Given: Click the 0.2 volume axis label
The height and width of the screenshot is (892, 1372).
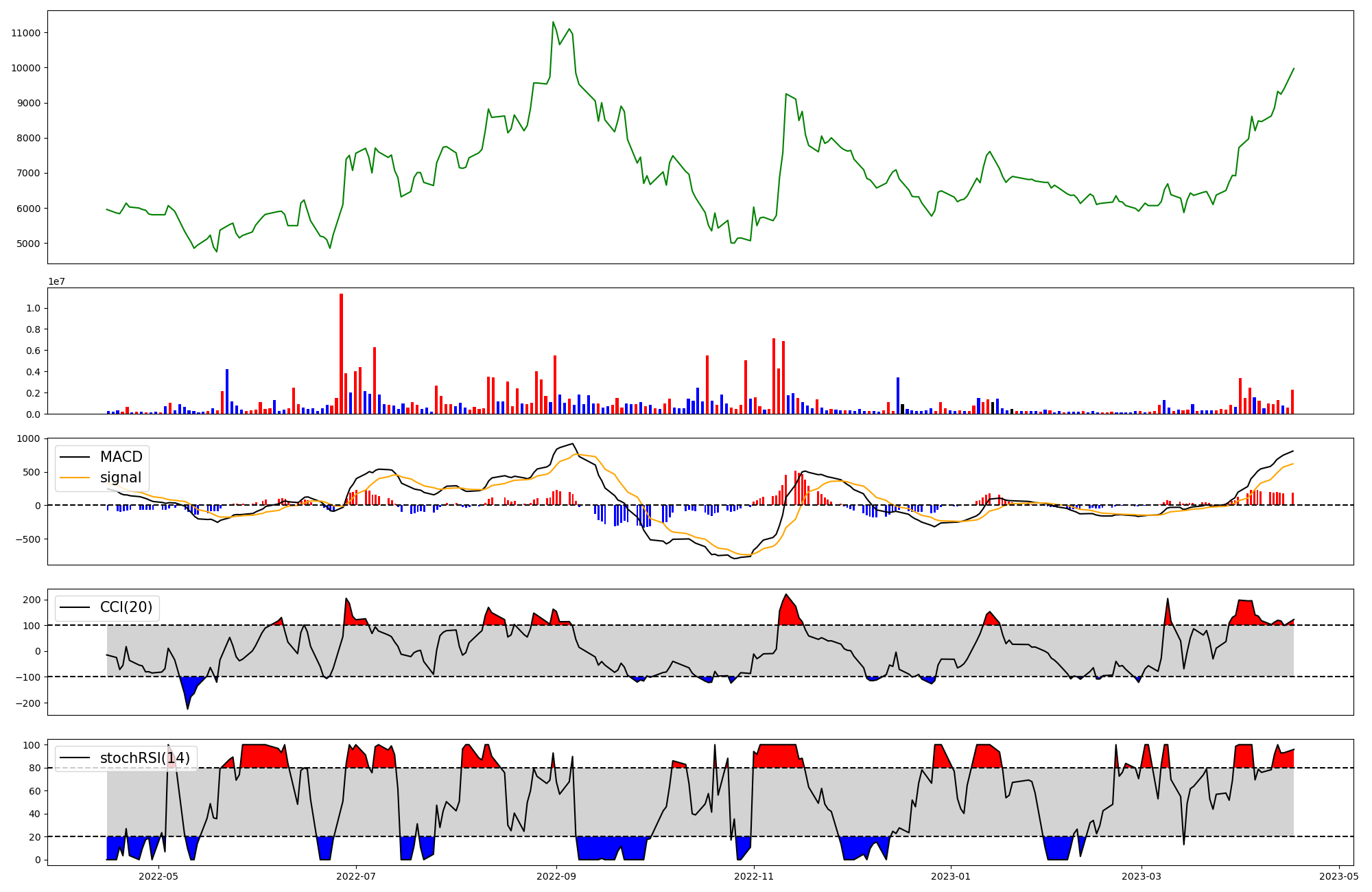Looking at the screenshot, I should click(x=33, y=393).
